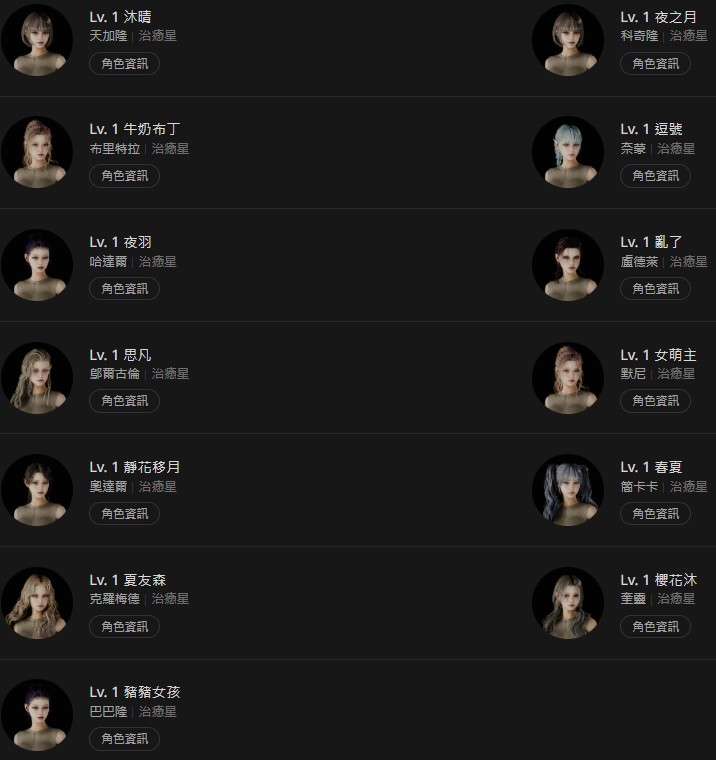The width and height of the screenshot is (716, 760).
Task: Select the twin-tail avatar of 春夏
Action: point(568,490)
